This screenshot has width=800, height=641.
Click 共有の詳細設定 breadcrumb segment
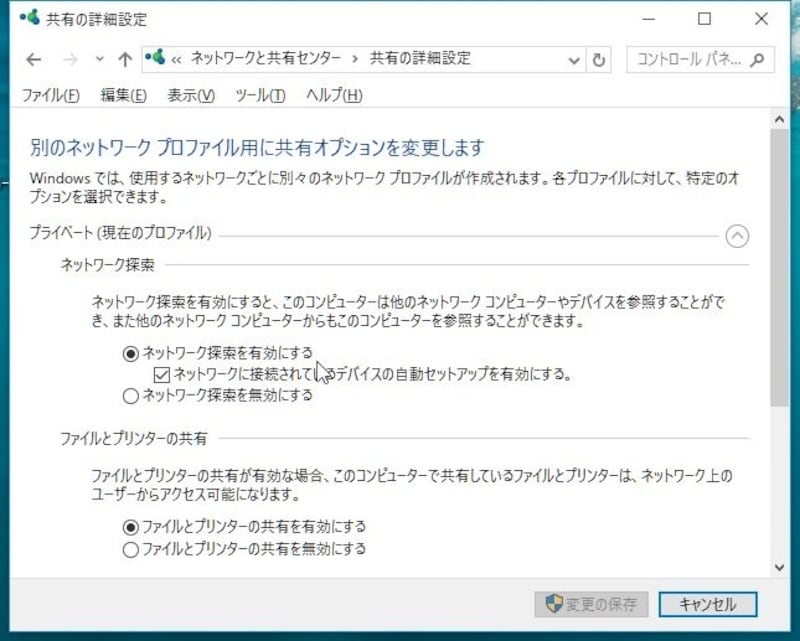[x=420, y=59]
